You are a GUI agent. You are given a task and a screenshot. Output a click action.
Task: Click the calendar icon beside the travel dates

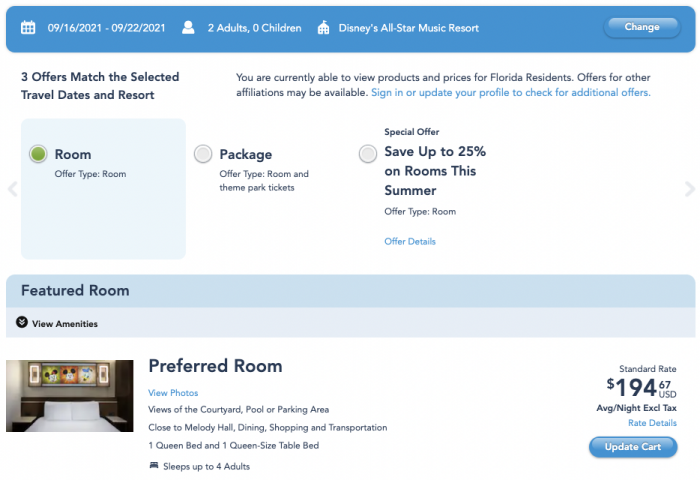pyautogui.click(x=28, y=28)
